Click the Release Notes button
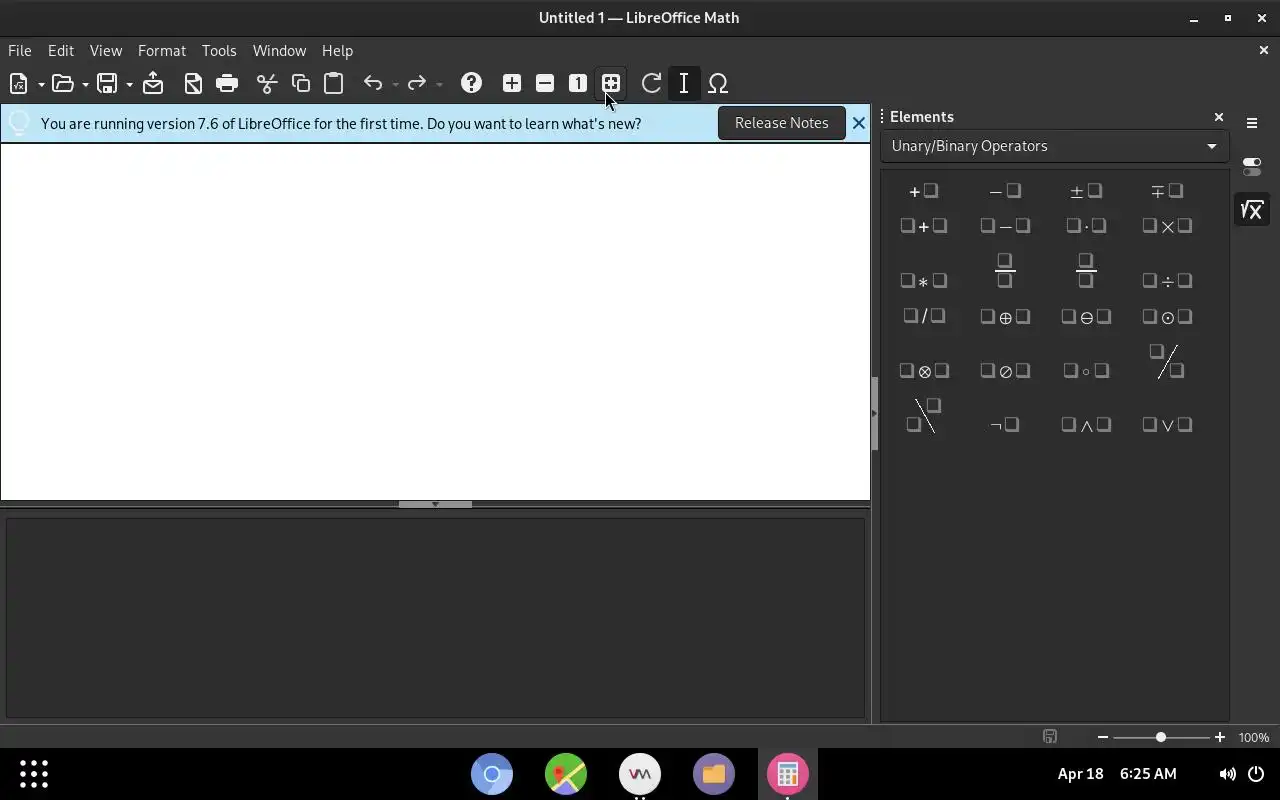The image size is (1280, 800). (x=782, y=123)
